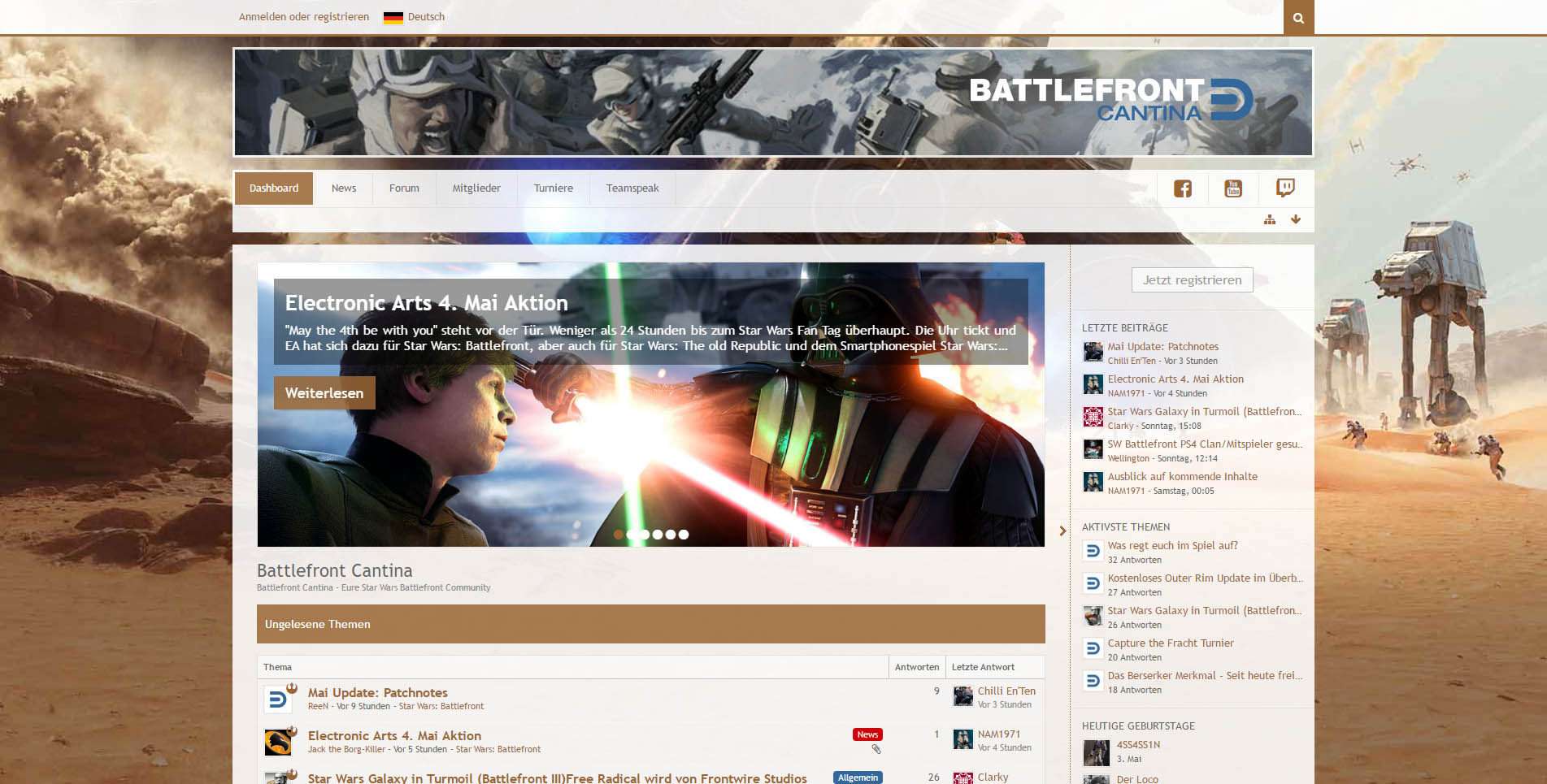The height and width of the screenshot is (784, 1547).
Task: Open the Teamspeak menu item
Action: click(632, 188)
